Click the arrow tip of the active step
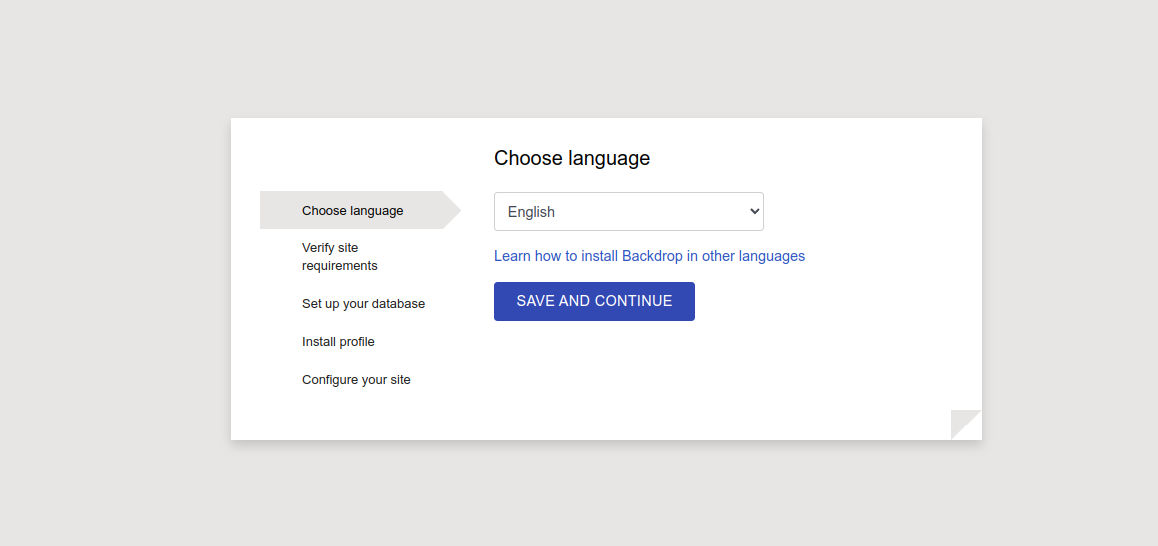The image size is (1158, 546). pyautogui.click(x=453, y=210)
